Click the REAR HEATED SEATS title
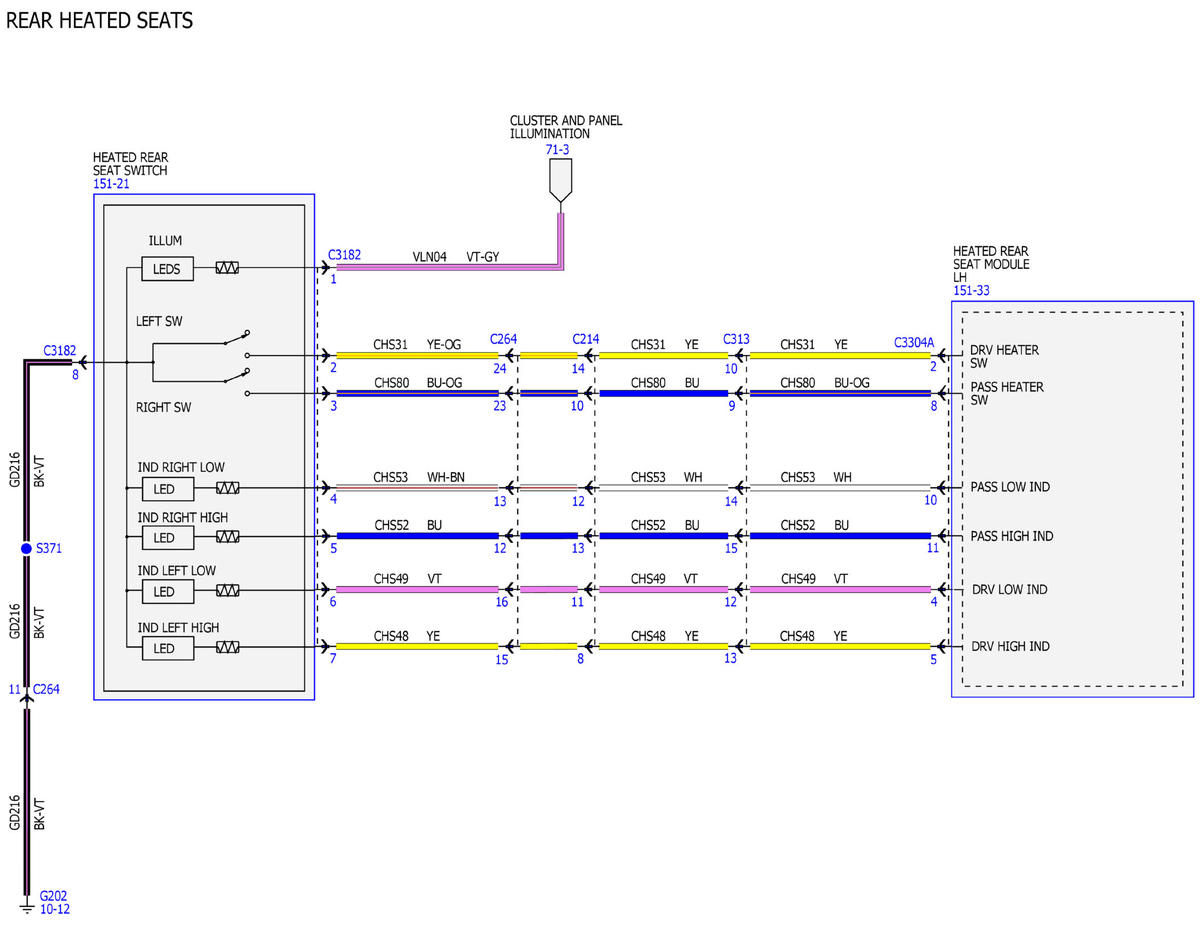Viewport: 1200px width, 927px height. pyautogui.click(x=99, y=20)
